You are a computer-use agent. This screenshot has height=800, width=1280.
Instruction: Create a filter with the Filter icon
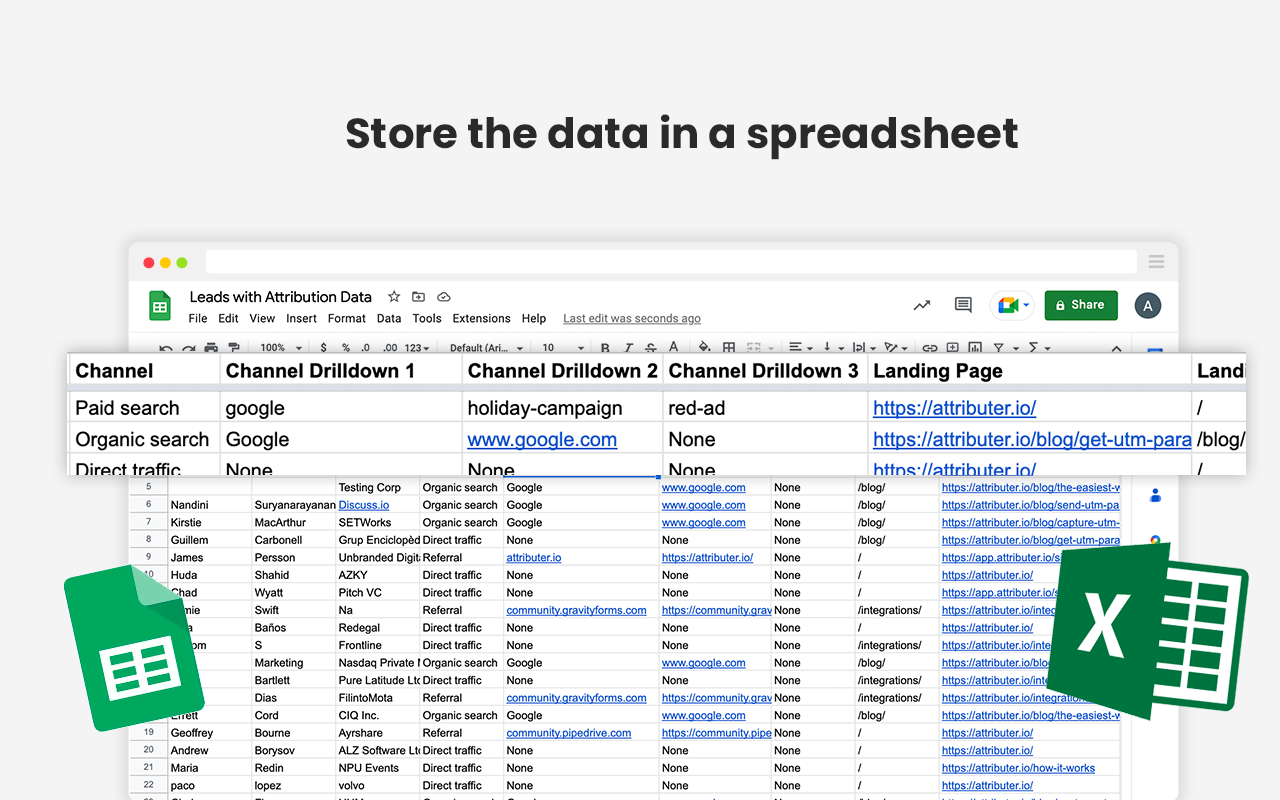(x=998, y=346)
